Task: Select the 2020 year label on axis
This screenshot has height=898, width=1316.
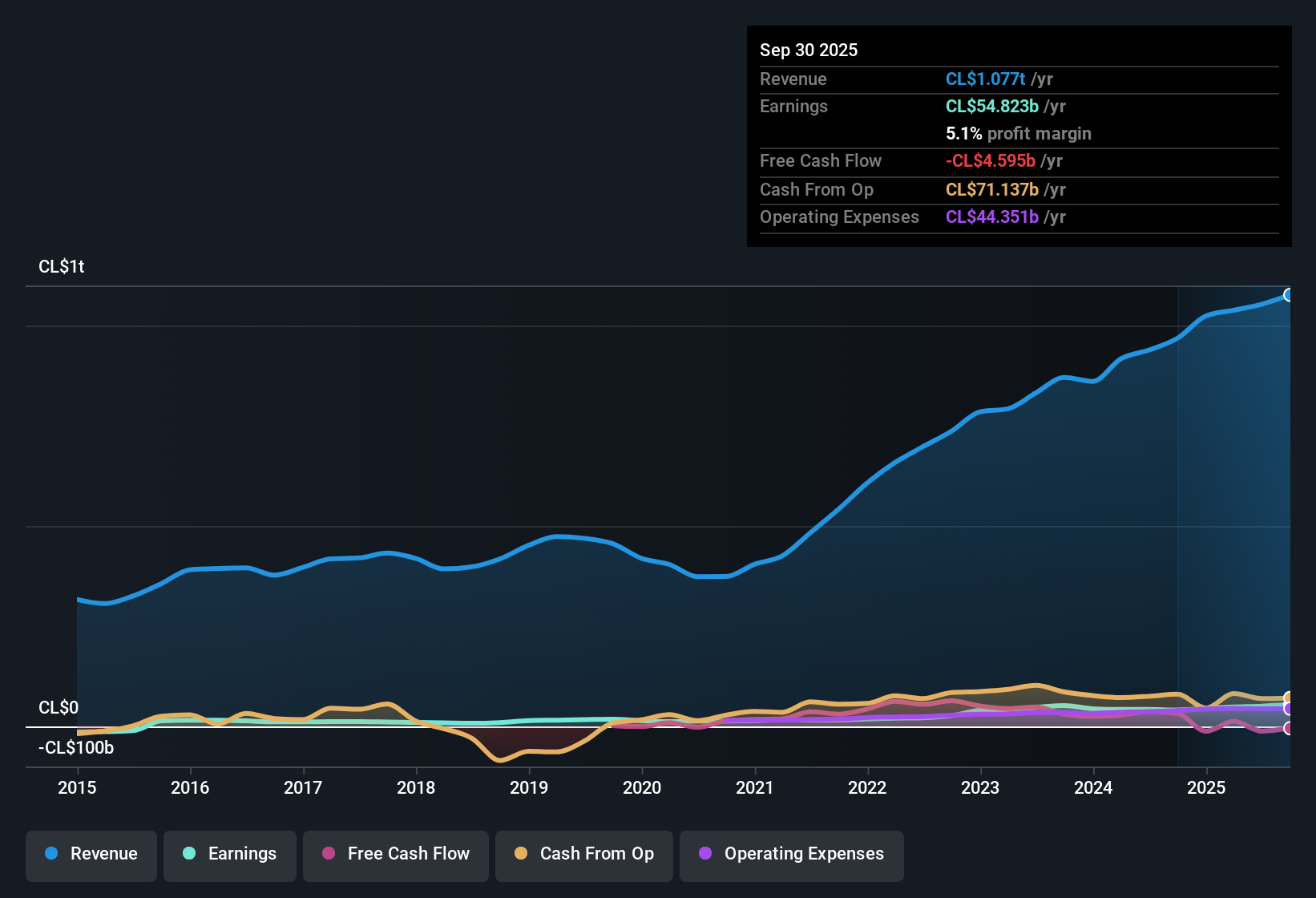Action: point(642,788)
